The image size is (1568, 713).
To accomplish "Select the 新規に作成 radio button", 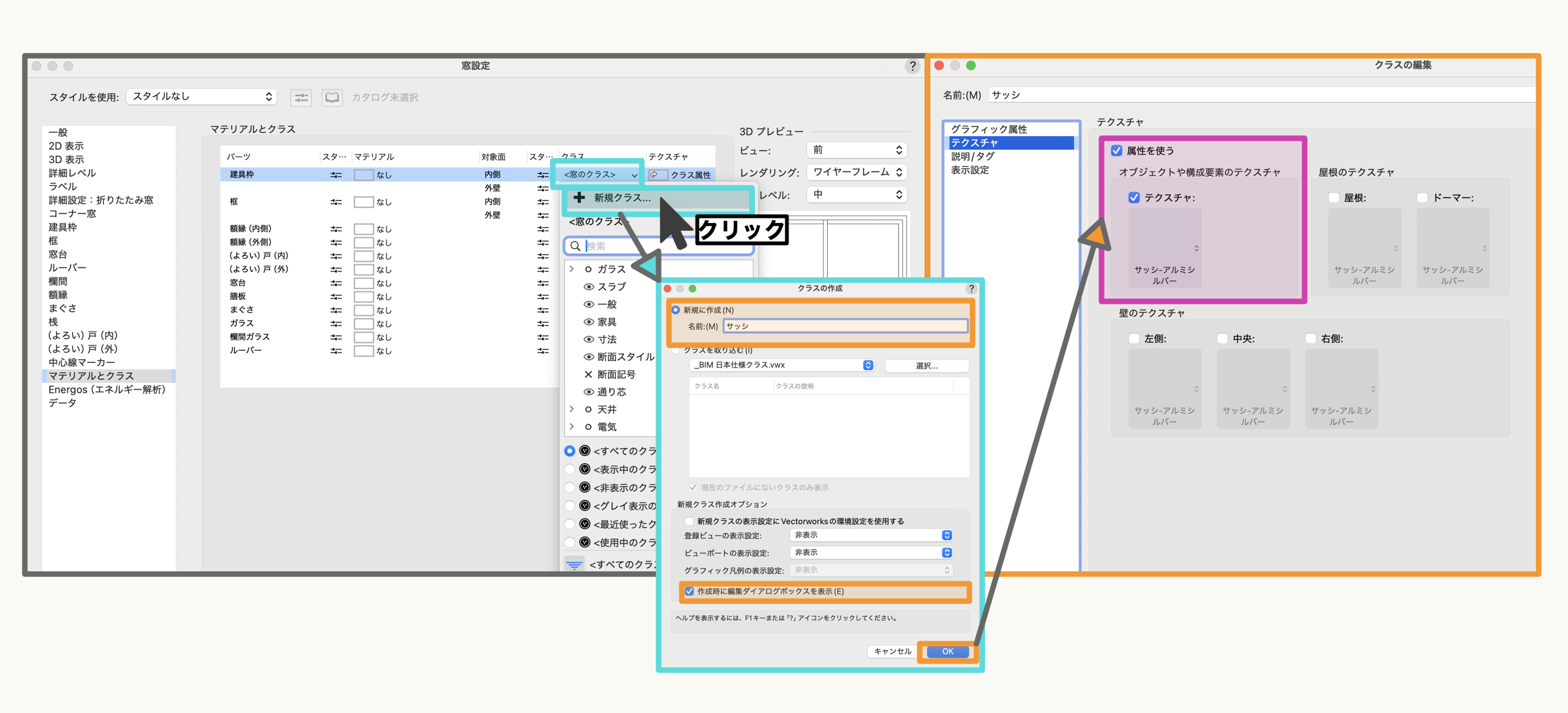I will pos(676,310).
